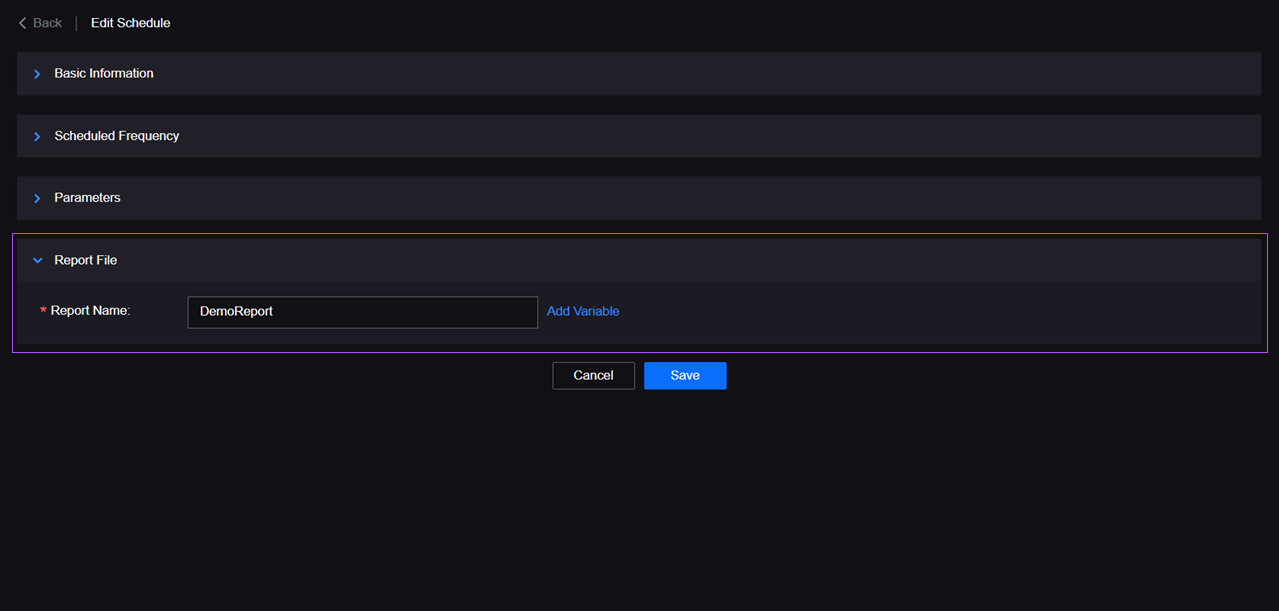Viewport: 1279px width, 611px height.
Task: Click the Parameters section title text
Action: (87, 198)
